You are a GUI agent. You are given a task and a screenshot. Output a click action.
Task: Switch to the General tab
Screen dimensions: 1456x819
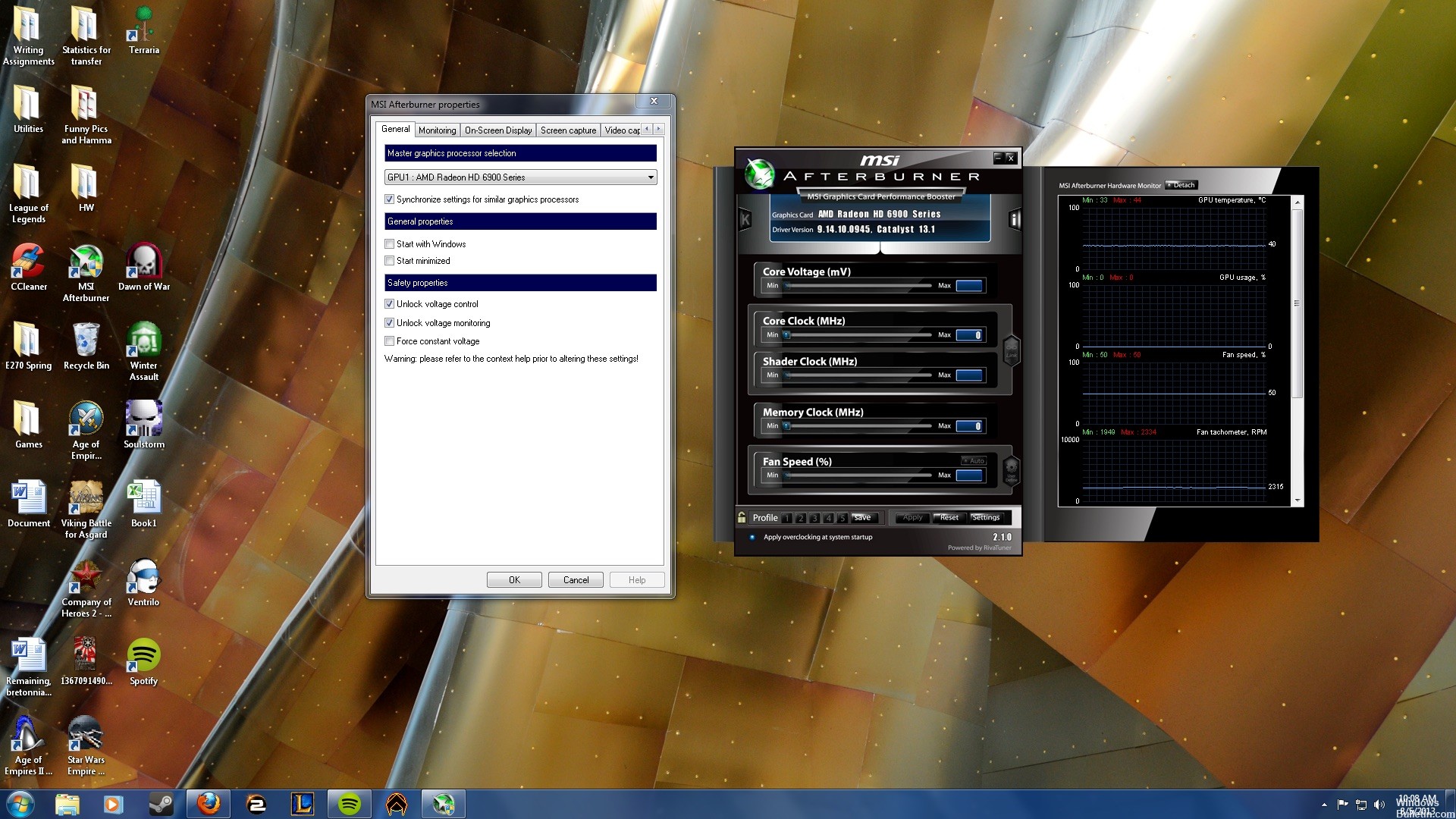(x=395, y=129)
